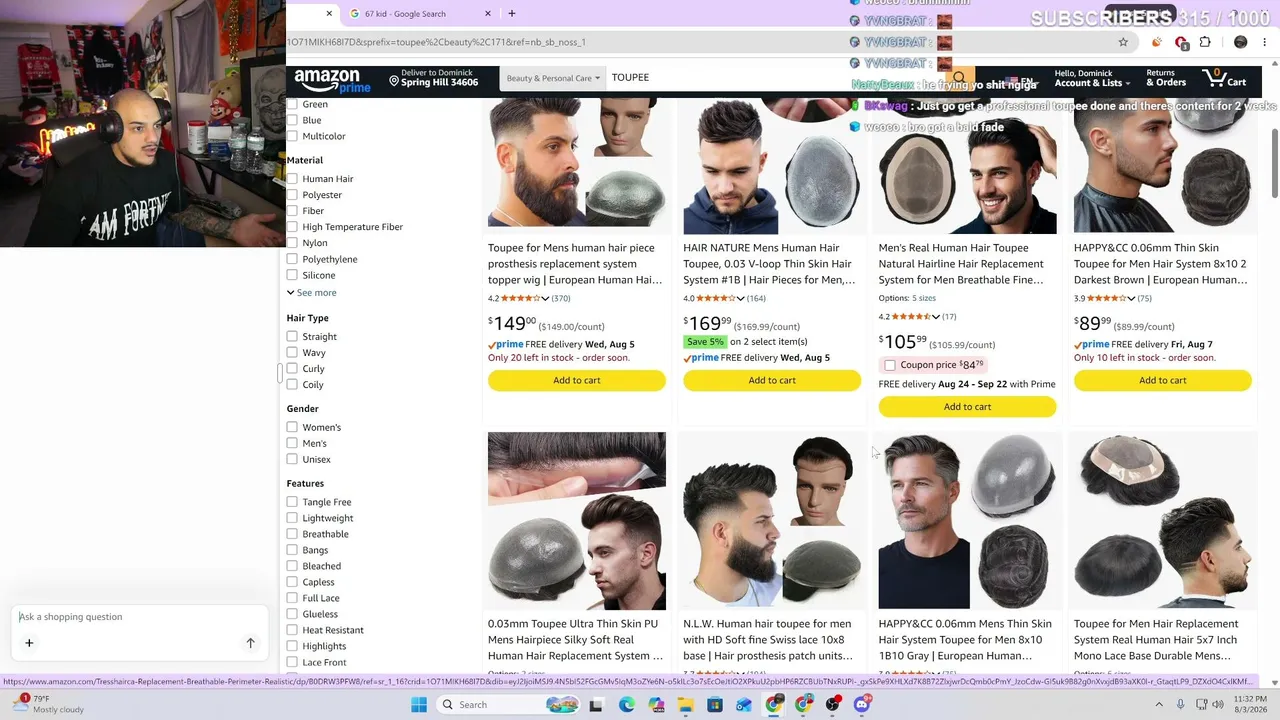
Task: Open Outlook from the taskbar
Action: 744,705
